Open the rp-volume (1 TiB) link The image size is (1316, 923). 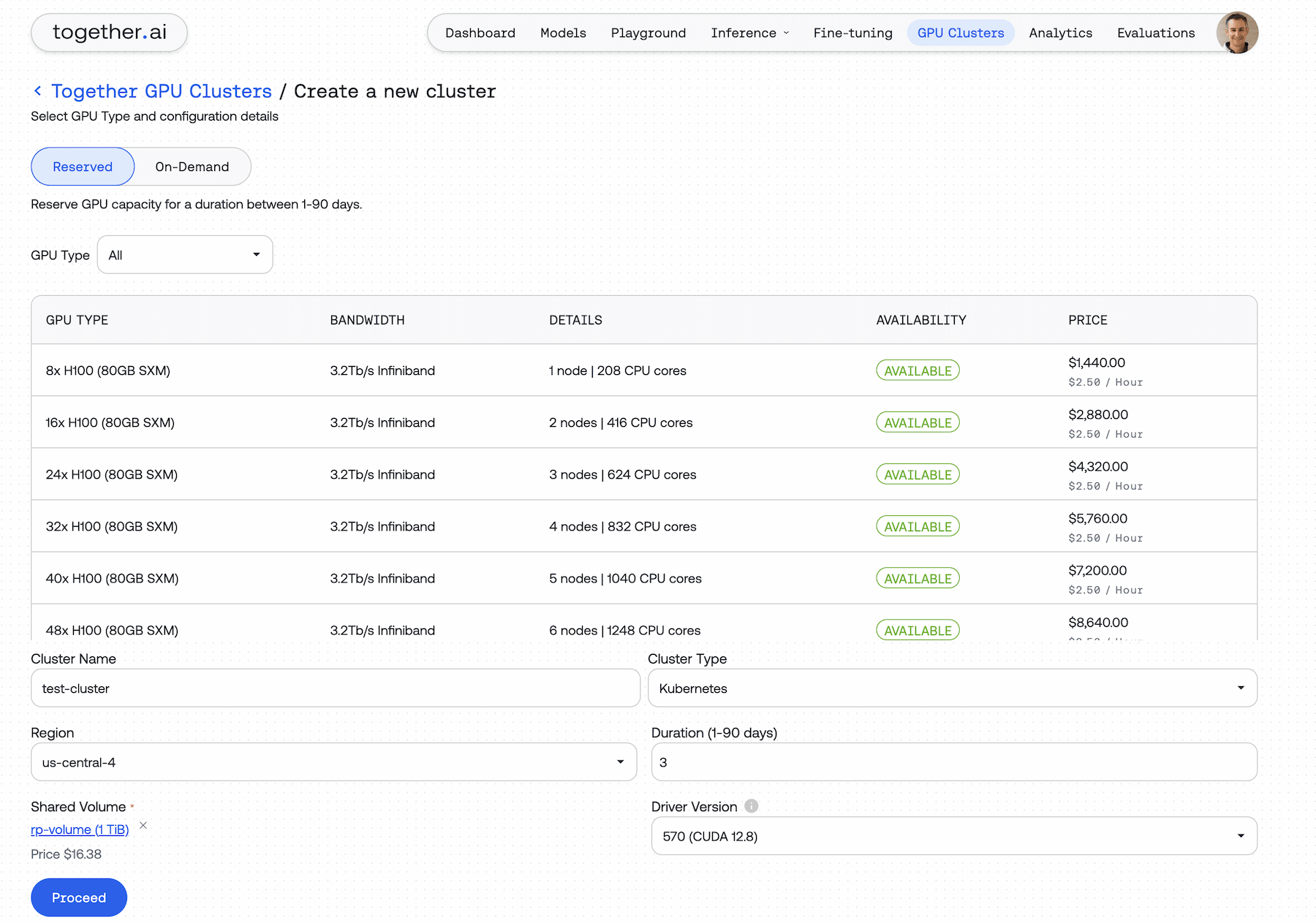80,829
